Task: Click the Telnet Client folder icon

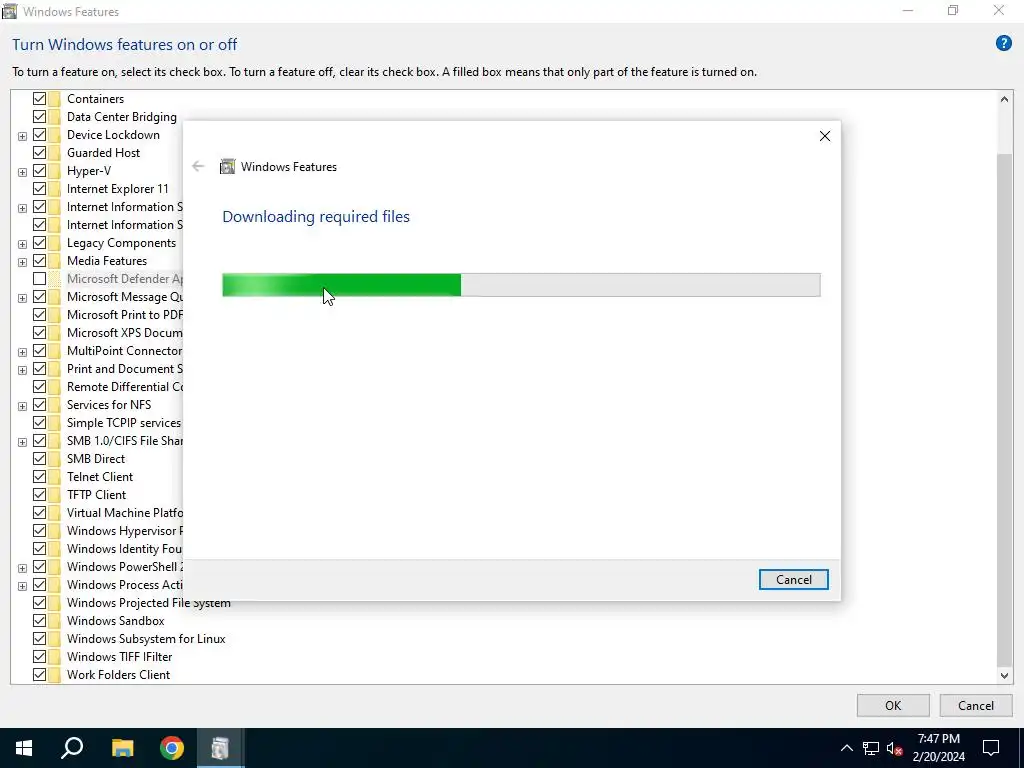Action: pyautogui.click(x=55, y=477)
